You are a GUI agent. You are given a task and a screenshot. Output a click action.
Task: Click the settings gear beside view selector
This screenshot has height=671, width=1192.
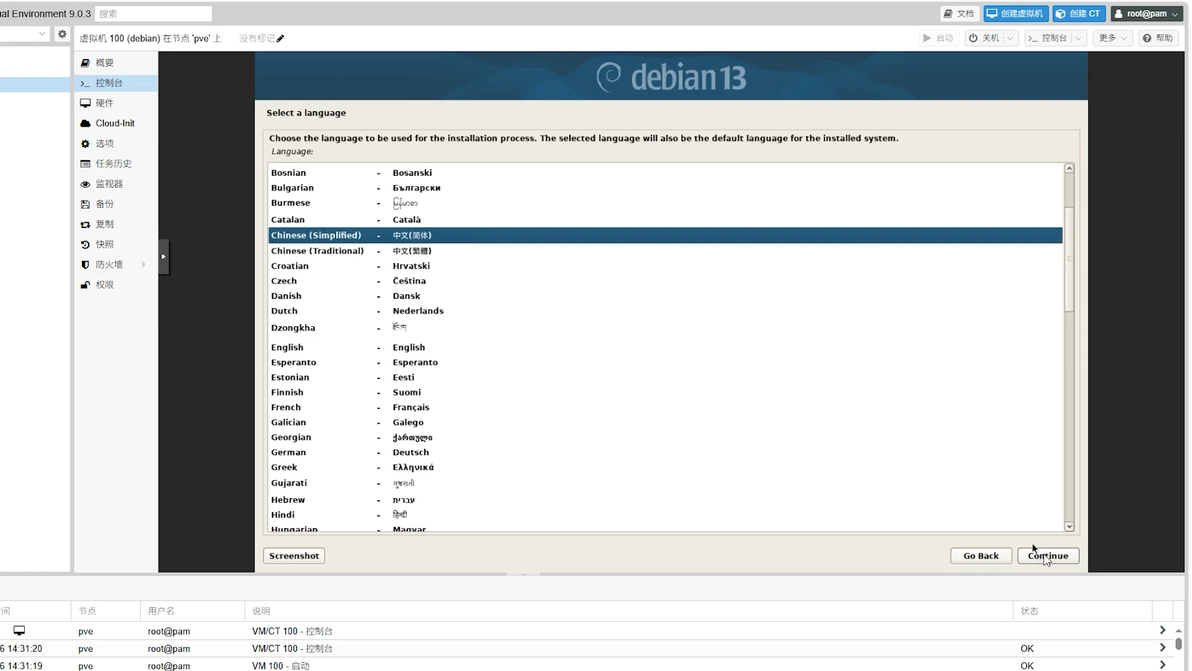tap(62, 34)
